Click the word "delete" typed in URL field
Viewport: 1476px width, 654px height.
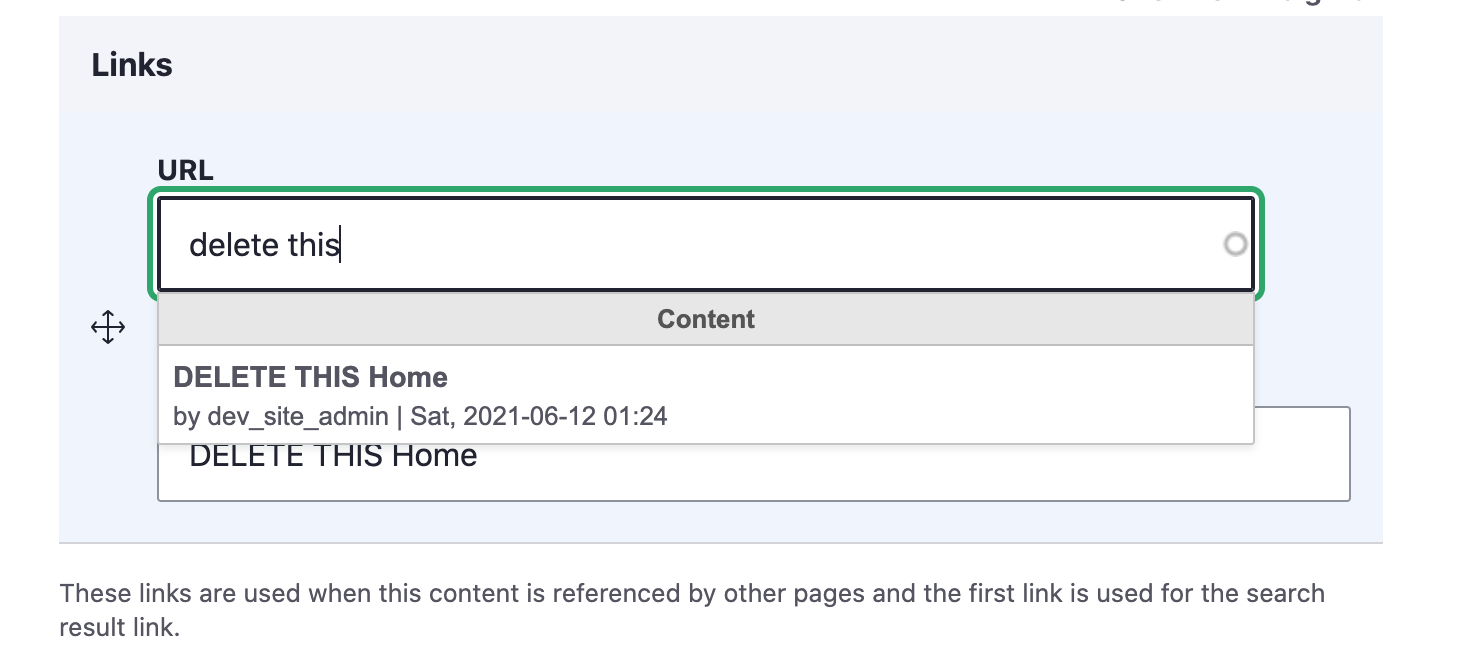point(234,244)
